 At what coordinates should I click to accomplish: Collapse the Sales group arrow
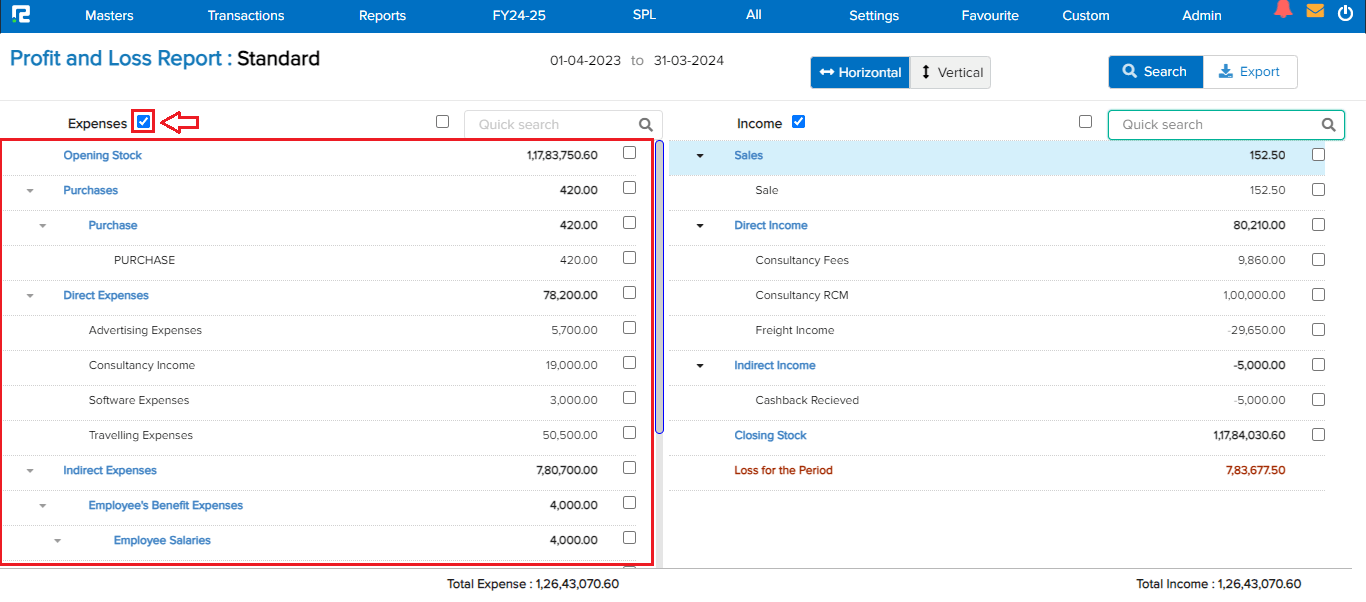(x=700, y=156)
